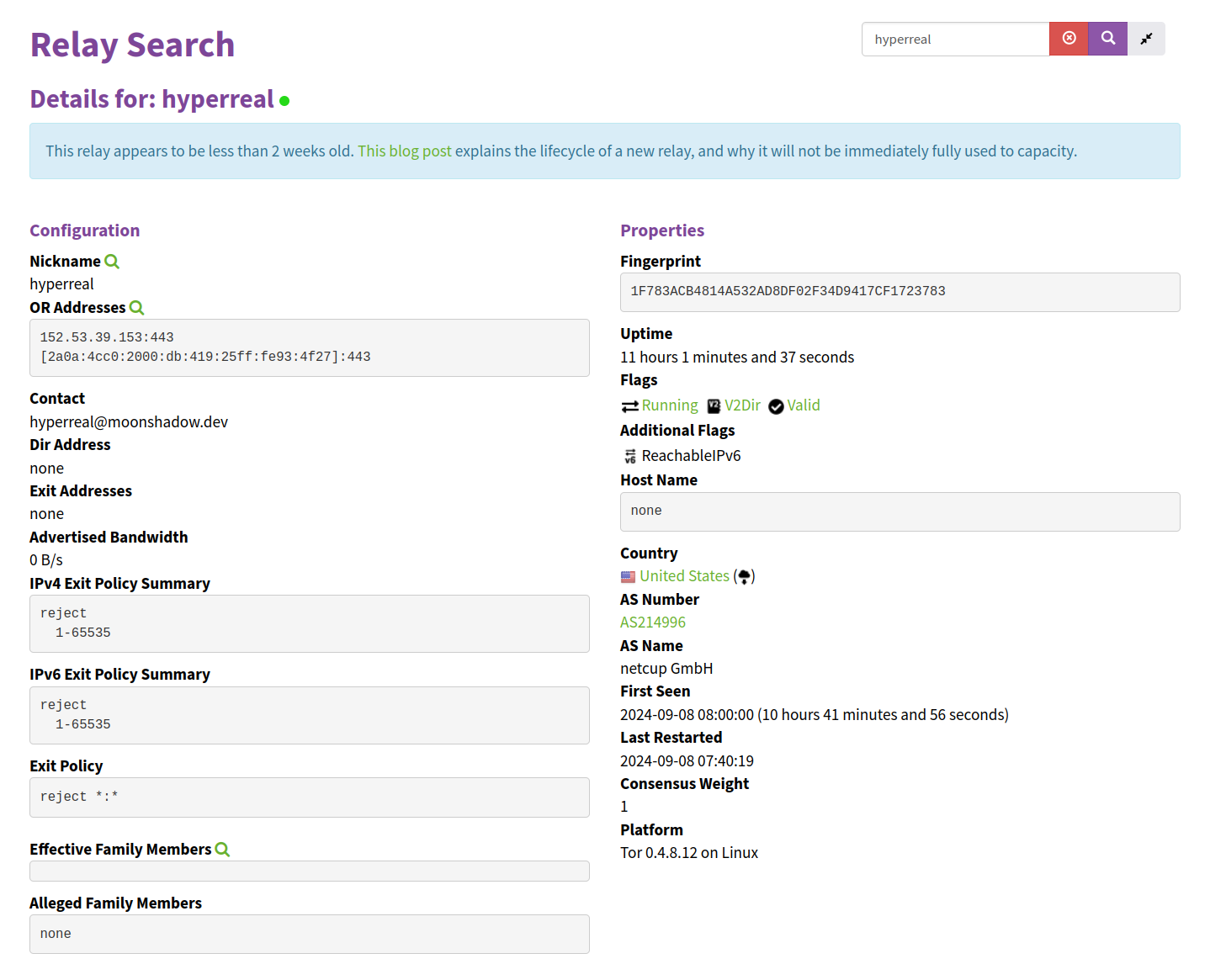Screen dimensions: 1226x980
Task: Open the 'This blog post' link
Action: coord(404,151)
